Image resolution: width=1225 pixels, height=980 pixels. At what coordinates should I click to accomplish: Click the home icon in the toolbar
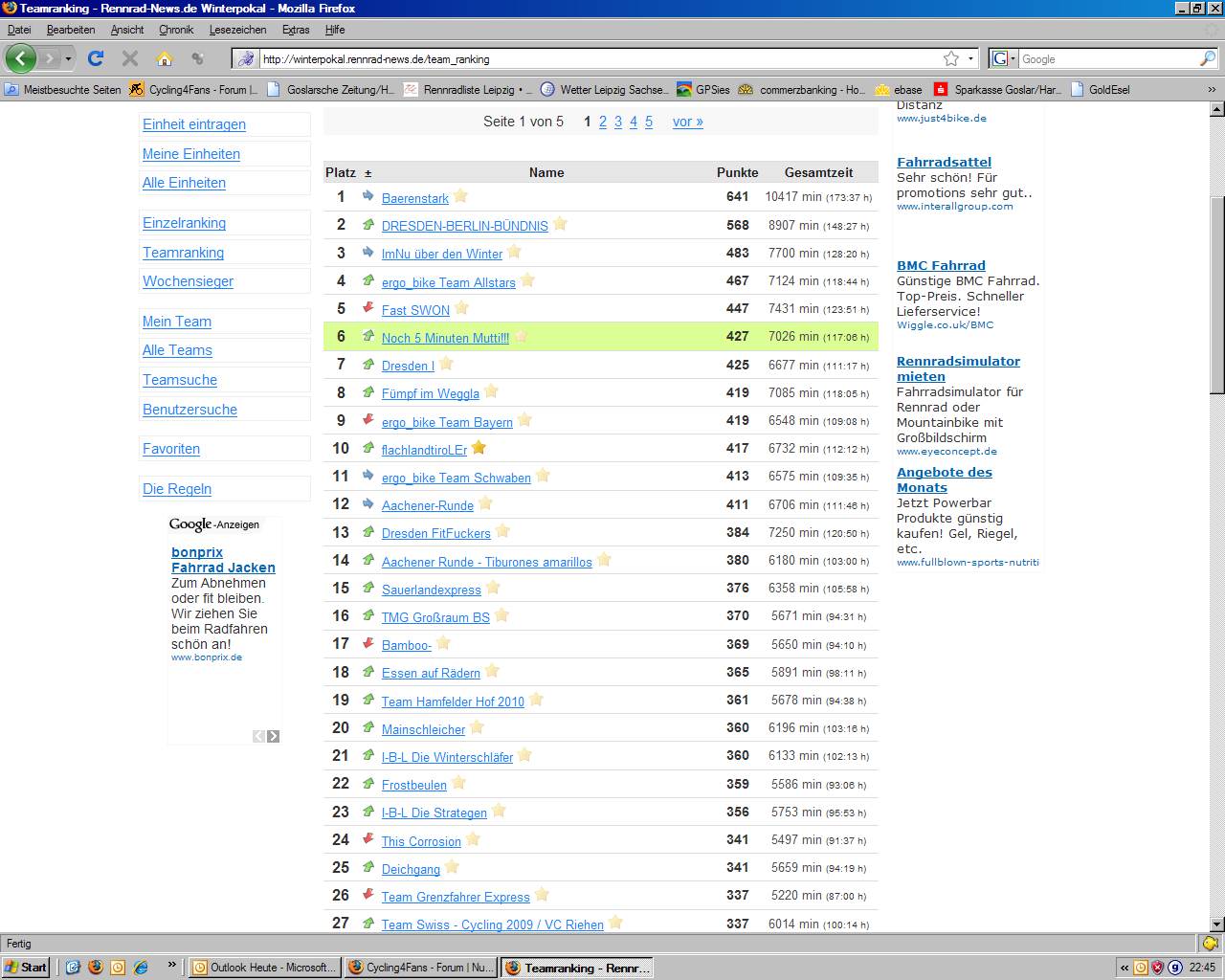pos(165,58)
